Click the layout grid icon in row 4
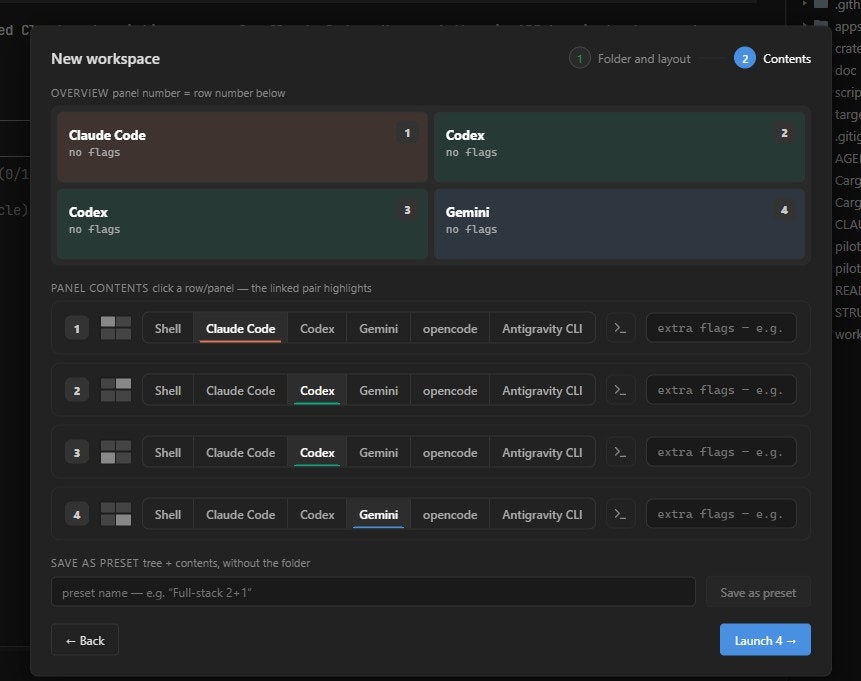This screenshot has height=681, width=861. tap(116, 515)
